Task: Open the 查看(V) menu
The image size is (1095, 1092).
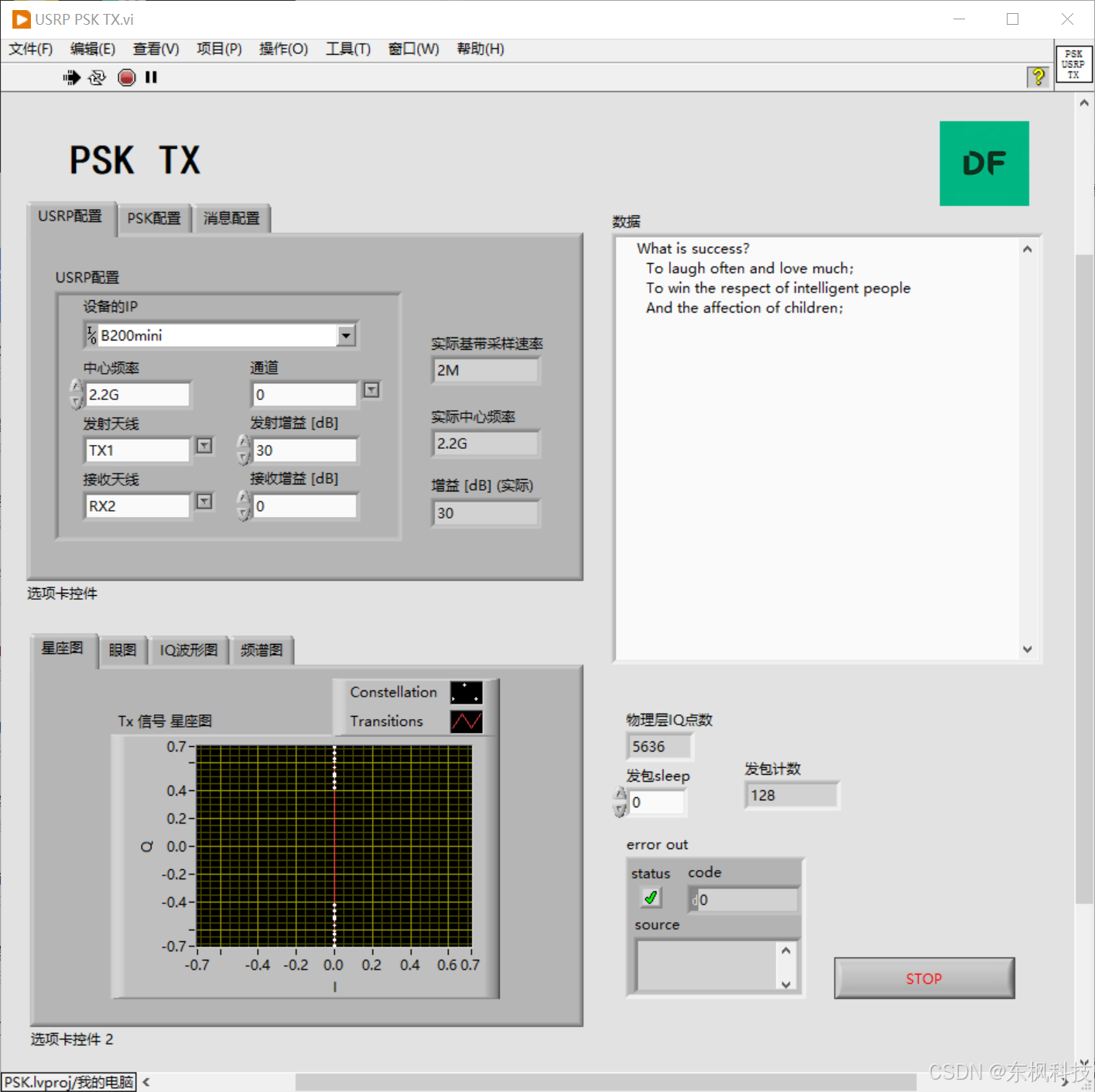Action: coord(156,50)
